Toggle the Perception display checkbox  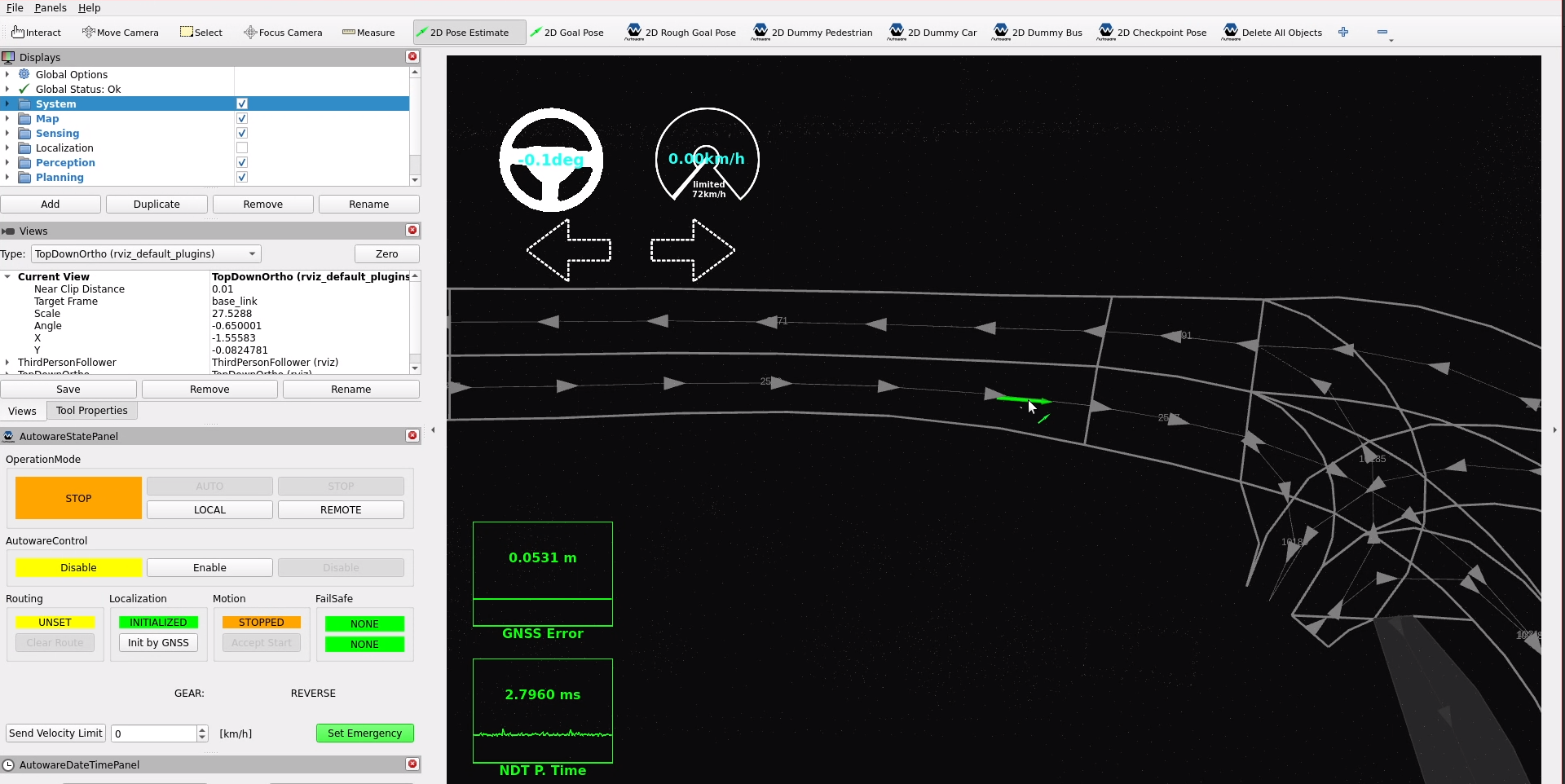pyautogui.click(x=242, y=163)
